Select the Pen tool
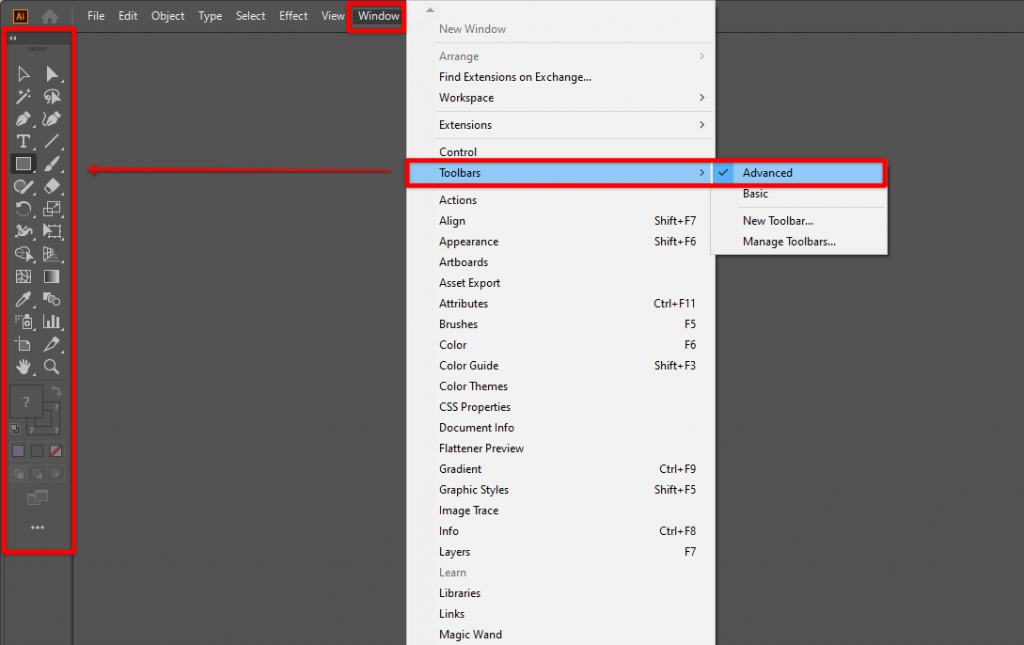 [24, 119]
